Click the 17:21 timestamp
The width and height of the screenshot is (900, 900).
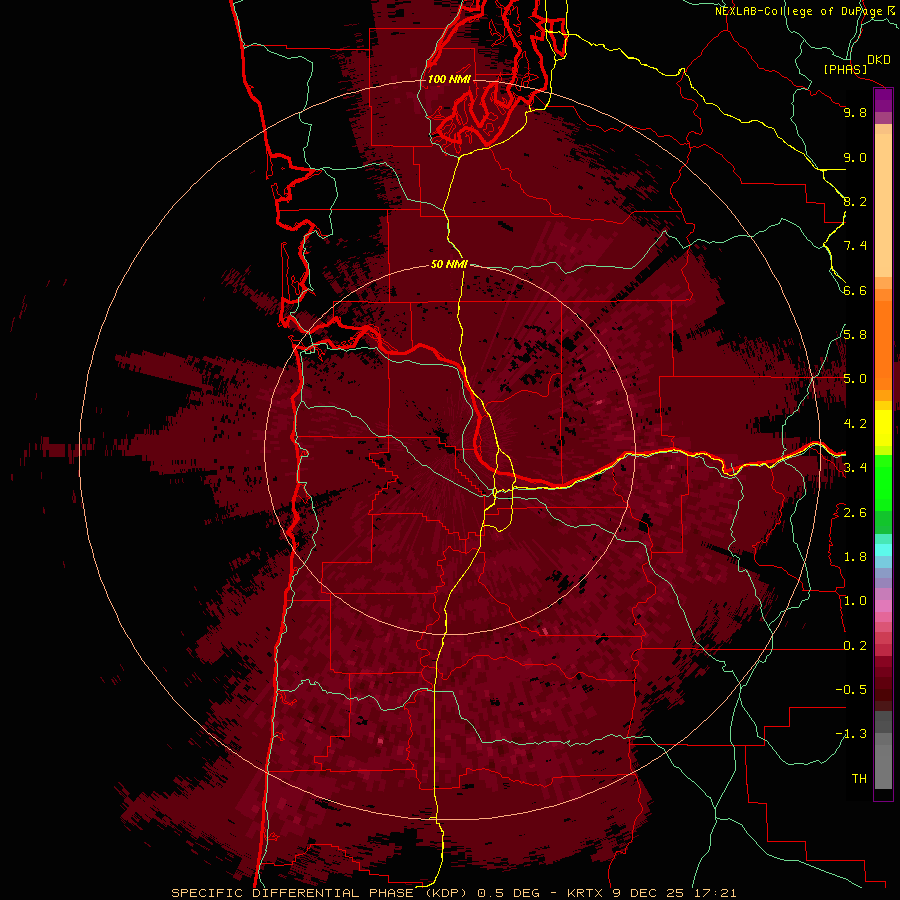click(714, 893)
